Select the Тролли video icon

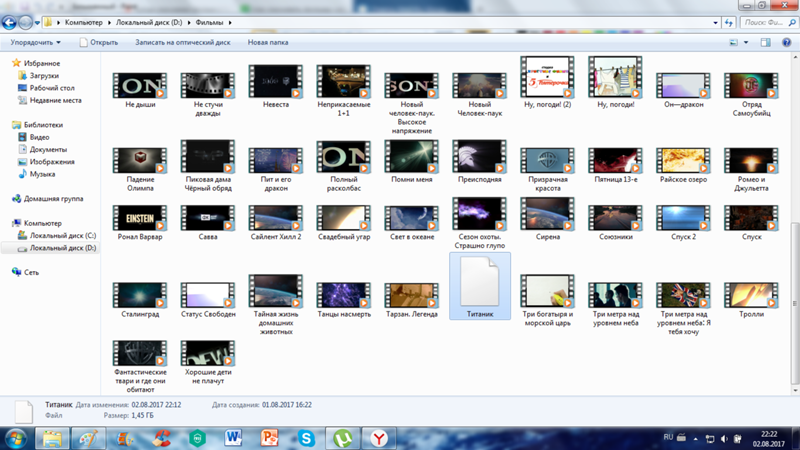(751, 295)
